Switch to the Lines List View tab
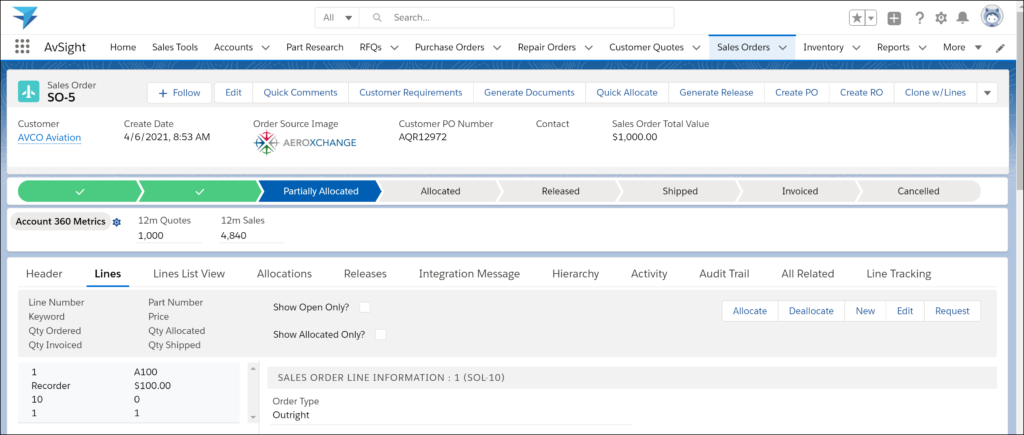 pos(189,274)
